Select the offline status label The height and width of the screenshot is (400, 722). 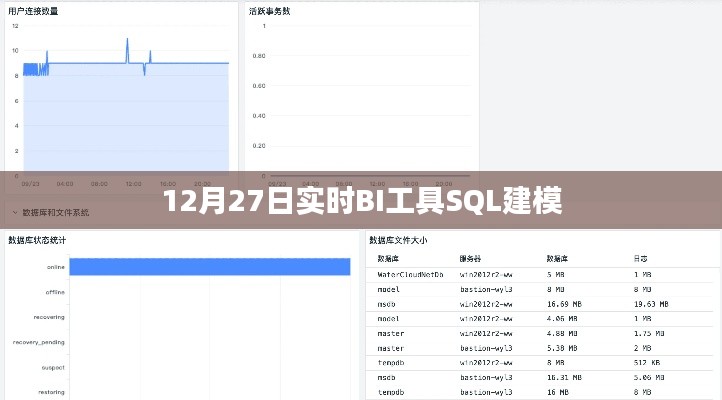point(55,292)
